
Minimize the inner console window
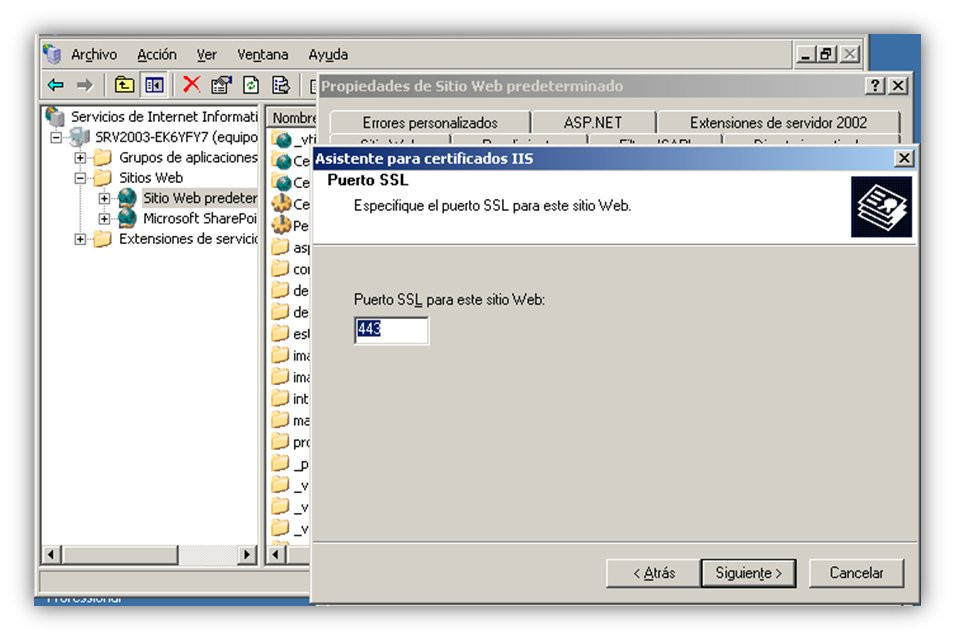tap(806, 54)
